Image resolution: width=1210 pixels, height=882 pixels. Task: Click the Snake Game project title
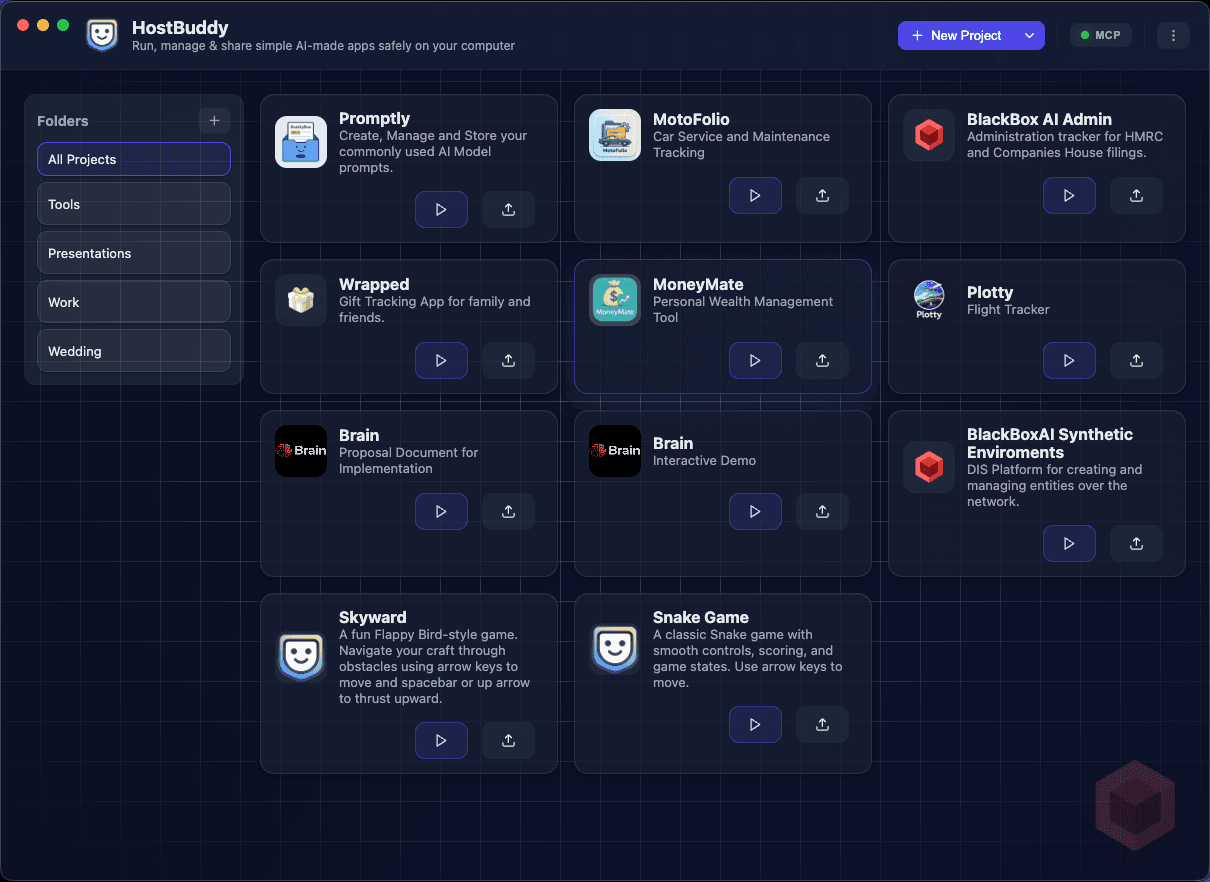click(x=701, y=617)
